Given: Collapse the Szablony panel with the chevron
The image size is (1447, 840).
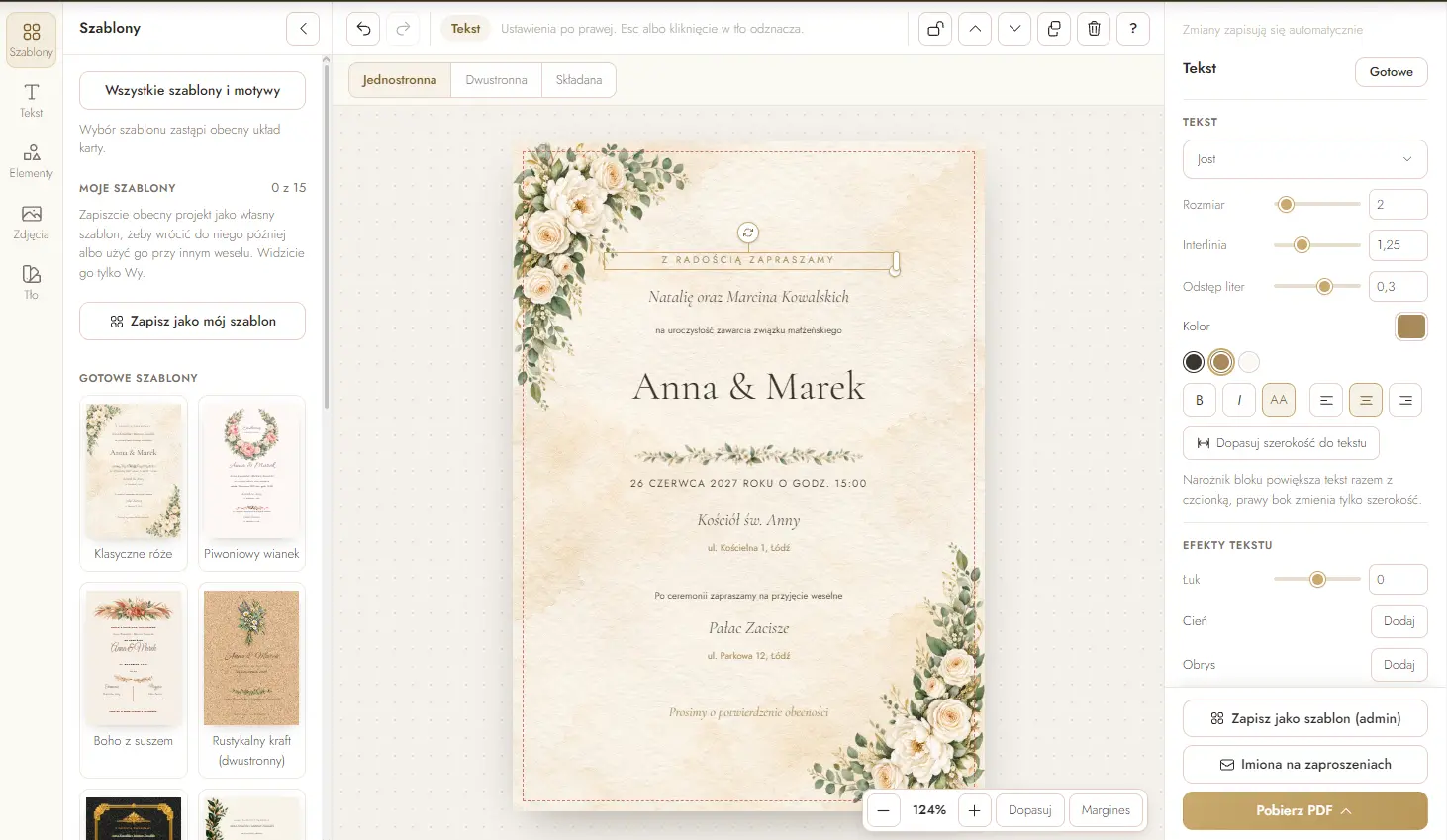Looking at the screenshot, I should [303, 29].
